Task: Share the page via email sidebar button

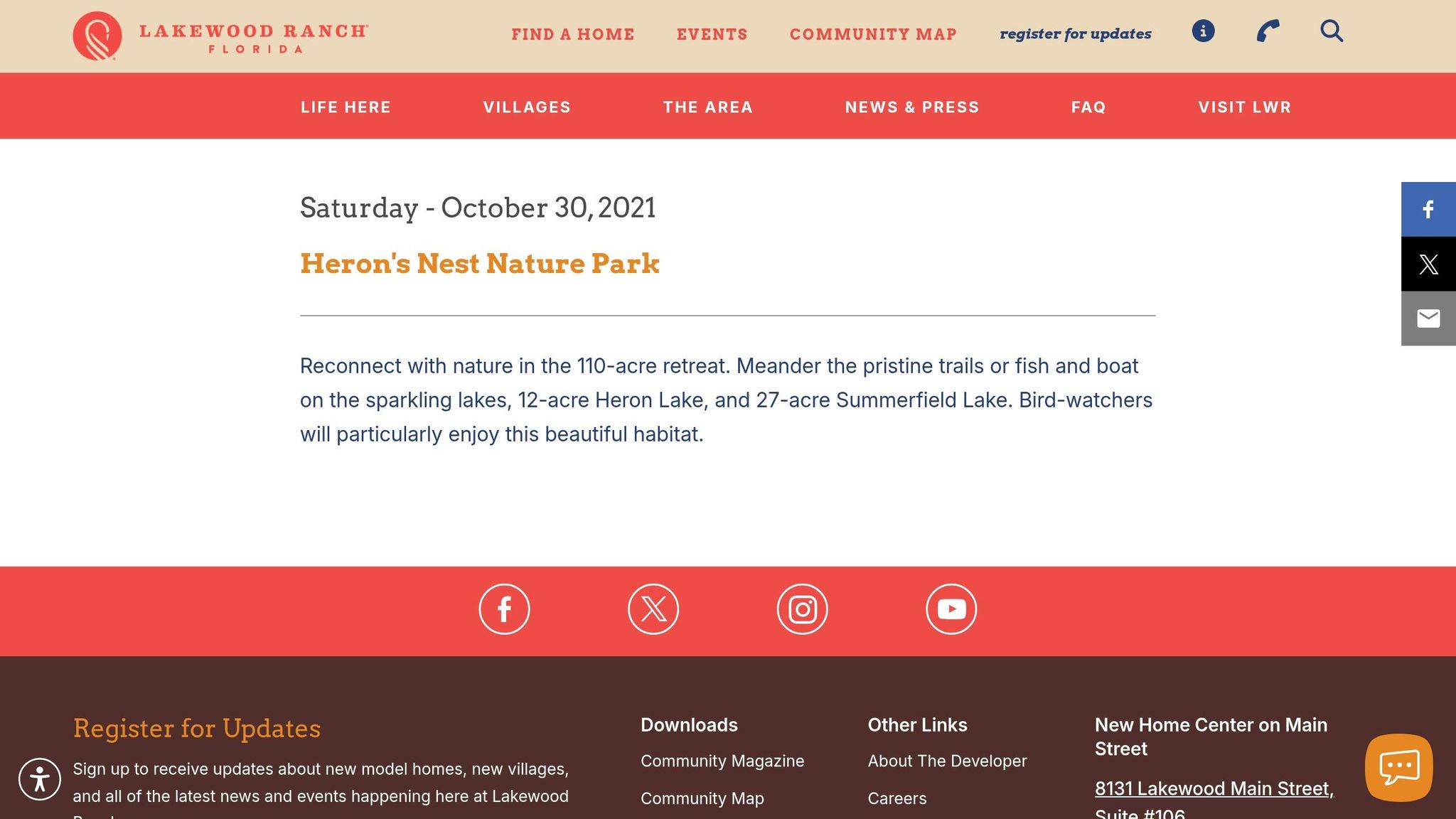Action: click(x=1428, y=318)
